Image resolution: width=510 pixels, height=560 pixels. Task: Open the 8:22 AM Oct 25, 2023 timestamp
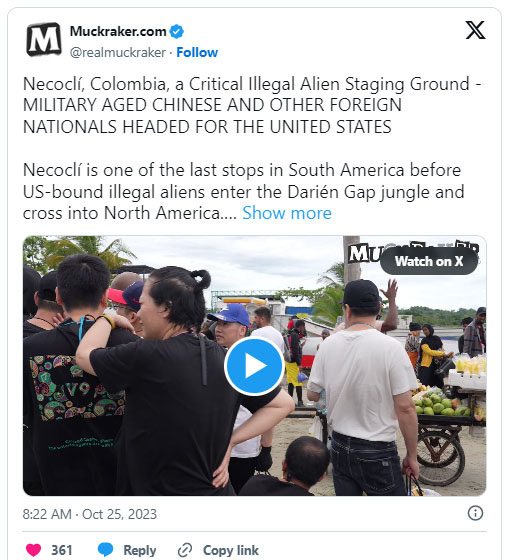point(90,514)
